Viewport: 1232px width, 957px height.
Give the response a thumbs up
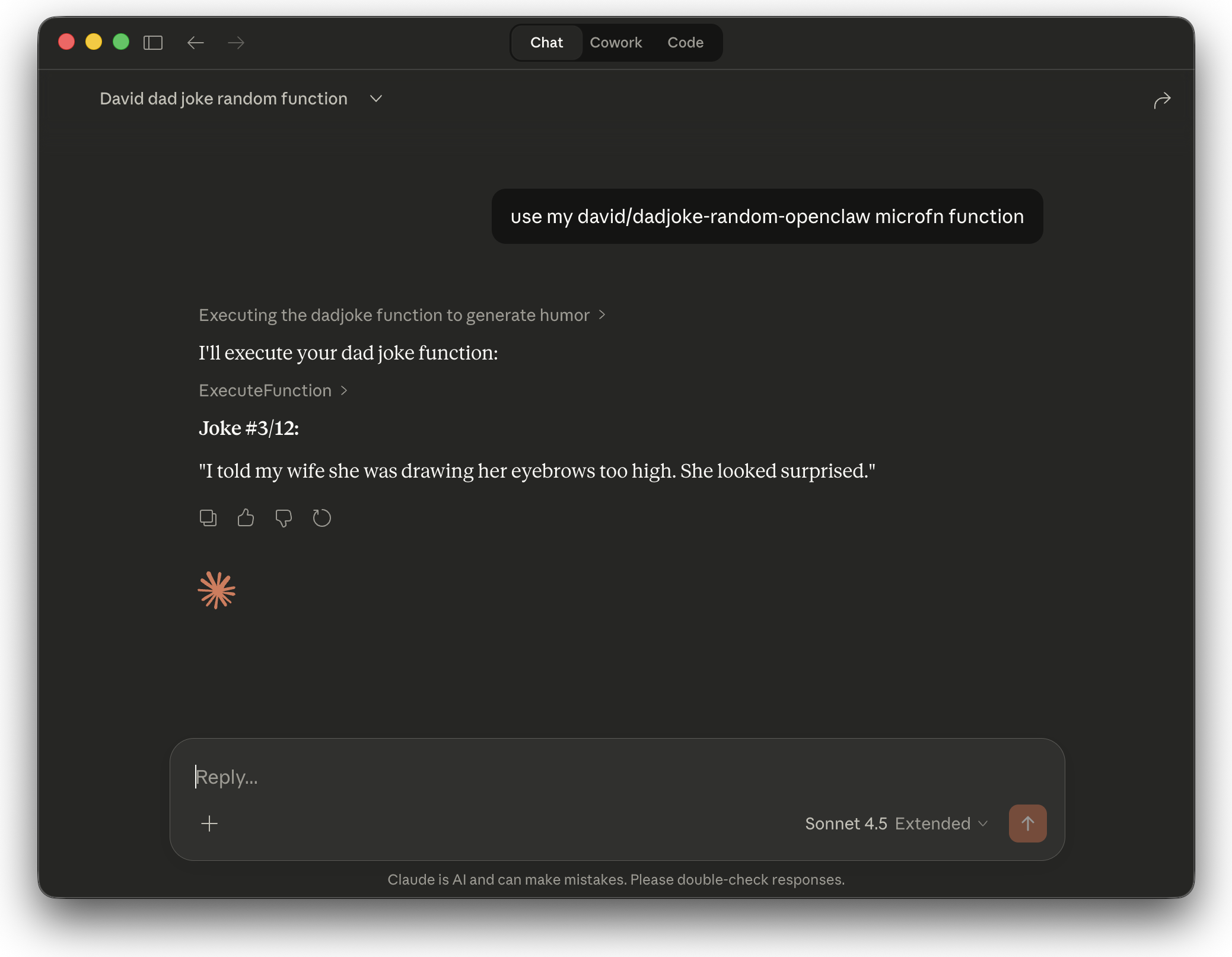point(246,518)
